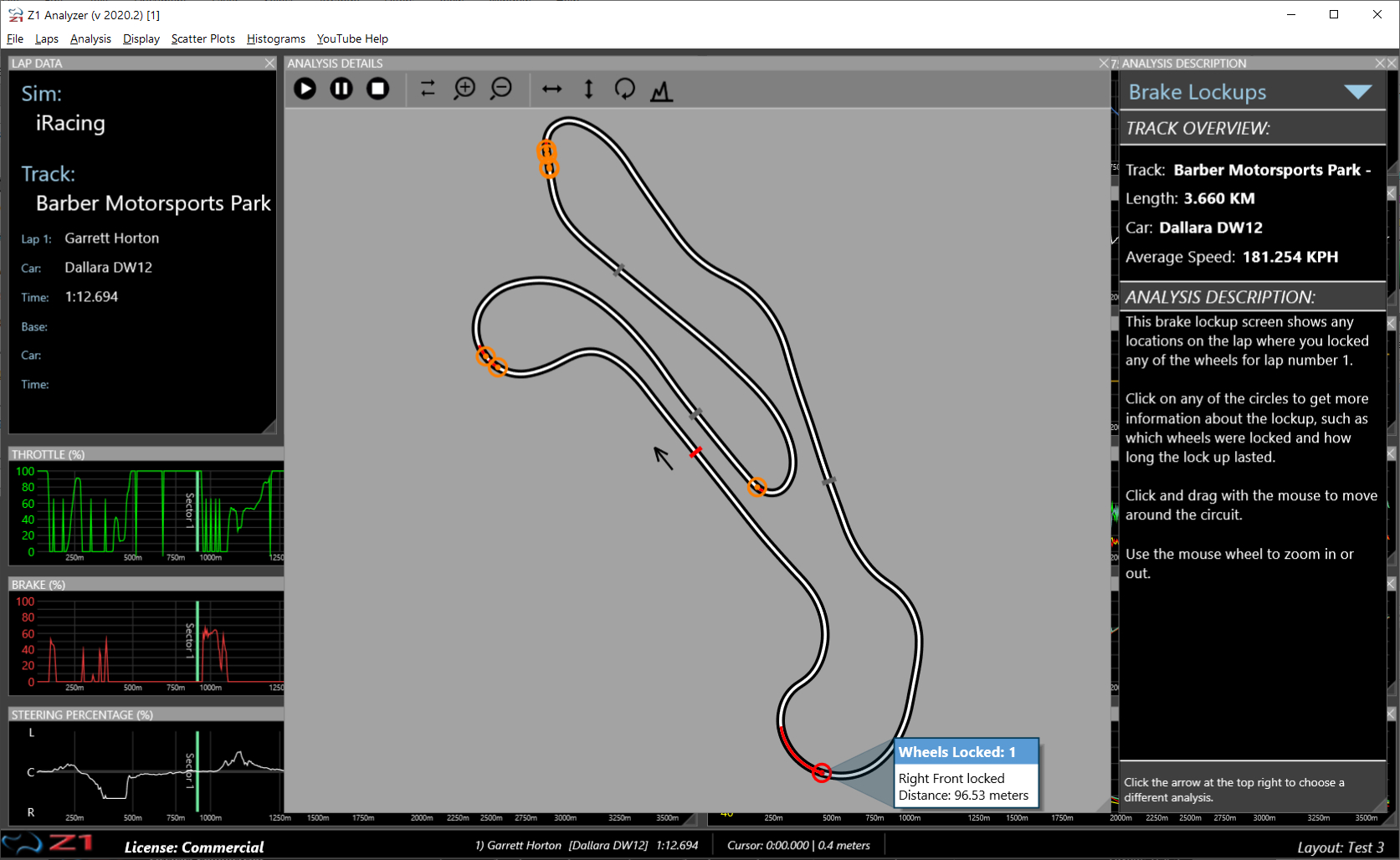
Task: Click the Dallara DW12 car value in Lap Data
Action: point(109,268)
